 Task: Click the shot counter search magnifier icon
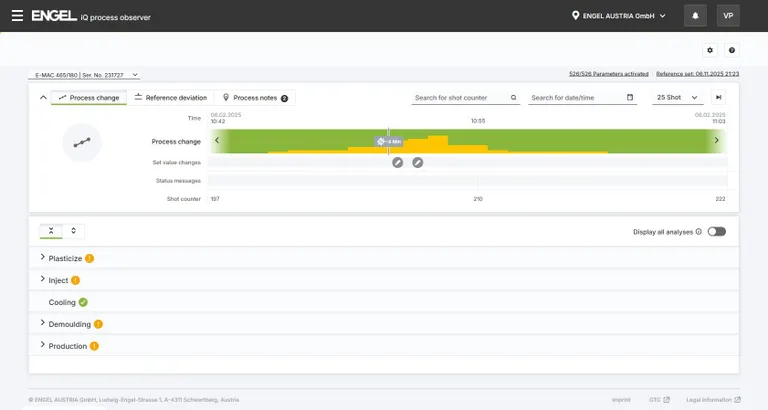tap(513, 97)
